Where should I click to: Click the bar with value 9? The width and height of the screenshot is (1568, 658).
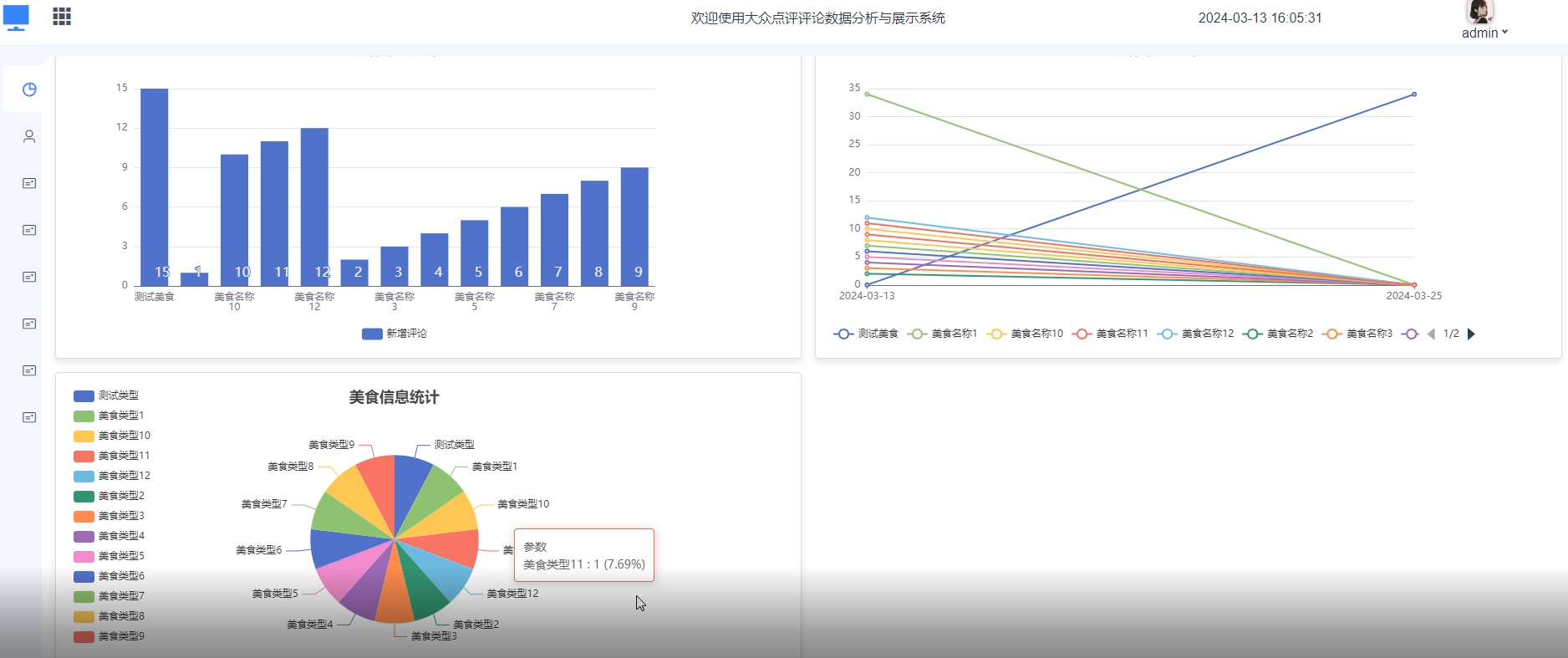[634, 227]
